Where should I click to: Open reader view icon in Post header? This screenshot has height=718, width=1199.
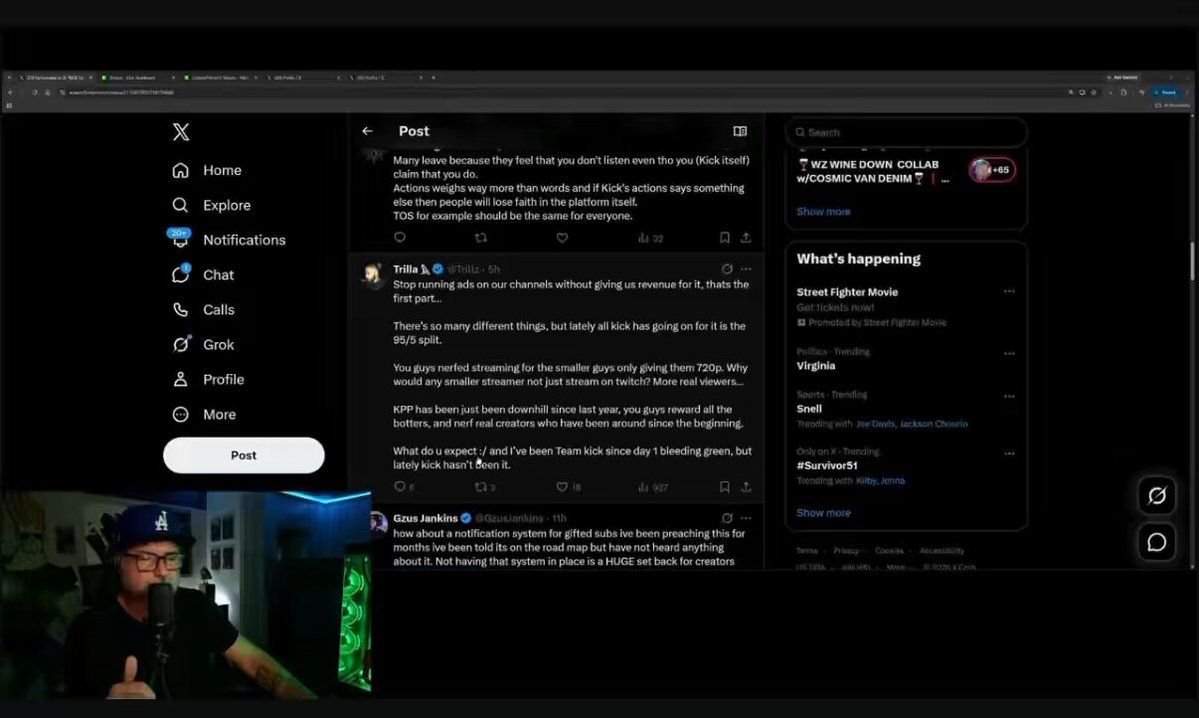pos(740,132)
